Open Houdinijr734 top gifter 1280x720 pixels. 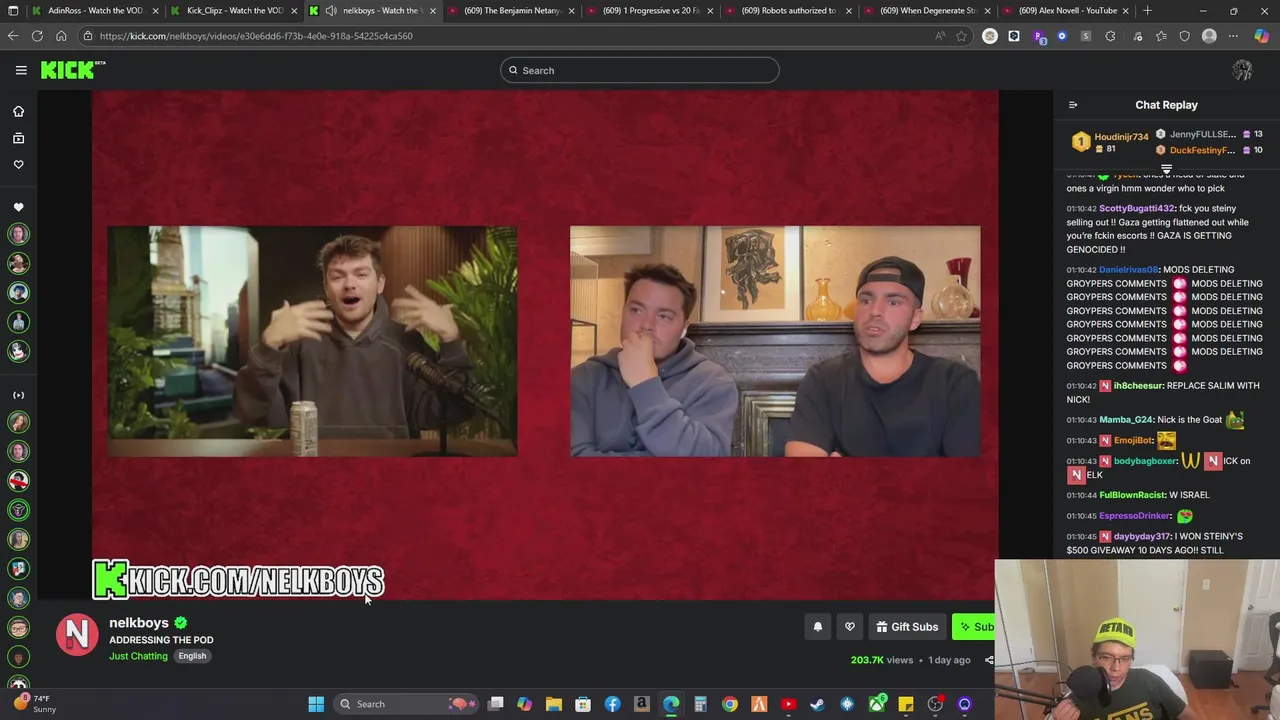point(1121,137)
